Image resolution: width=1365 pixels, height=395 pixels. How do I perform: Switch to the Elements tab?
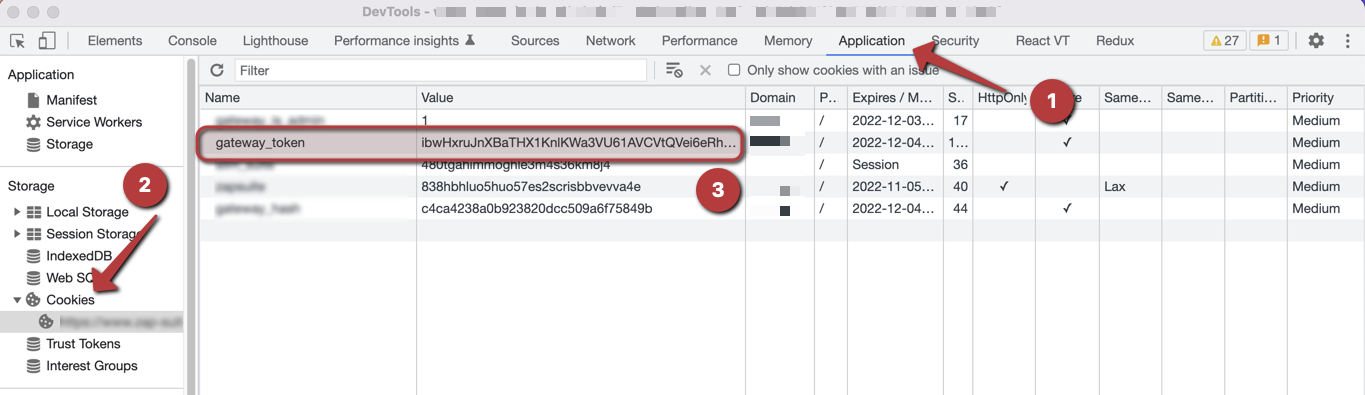point(115,41)
